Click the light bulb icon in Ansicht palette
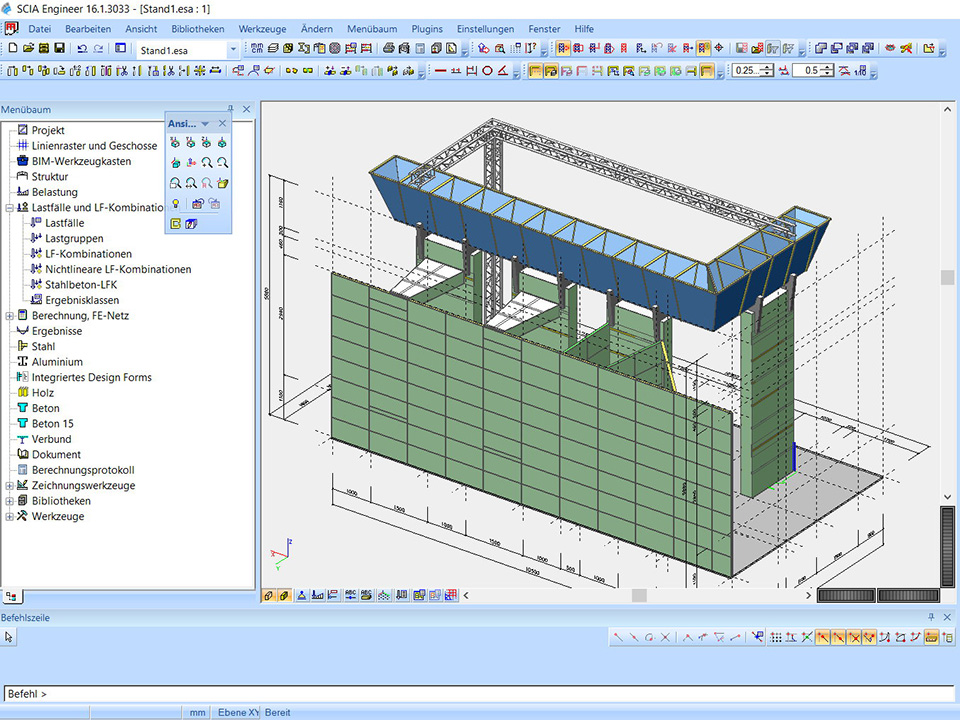This screenshot has width=960, height=720. tap(175, 203)
